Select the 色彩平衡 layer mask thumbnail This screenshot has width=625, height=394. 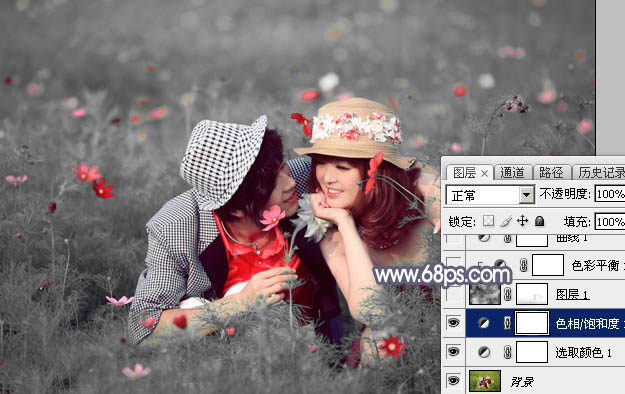548,265
